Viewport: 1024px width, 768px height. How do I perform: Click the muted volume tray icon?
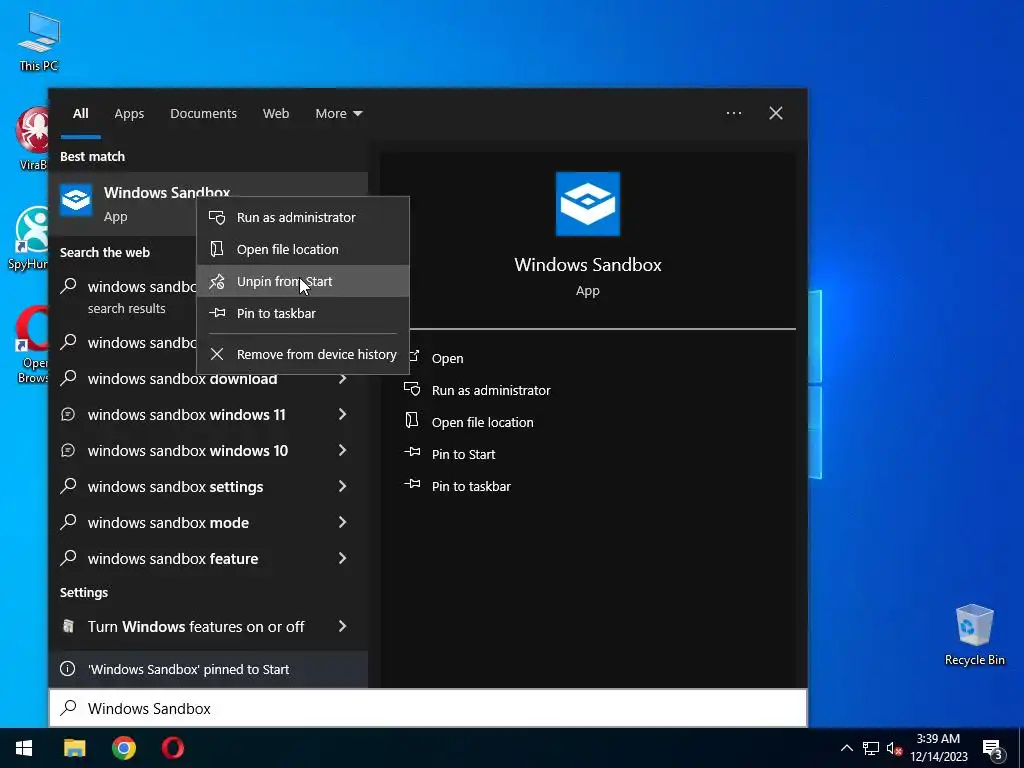click(x=894, y=748)
